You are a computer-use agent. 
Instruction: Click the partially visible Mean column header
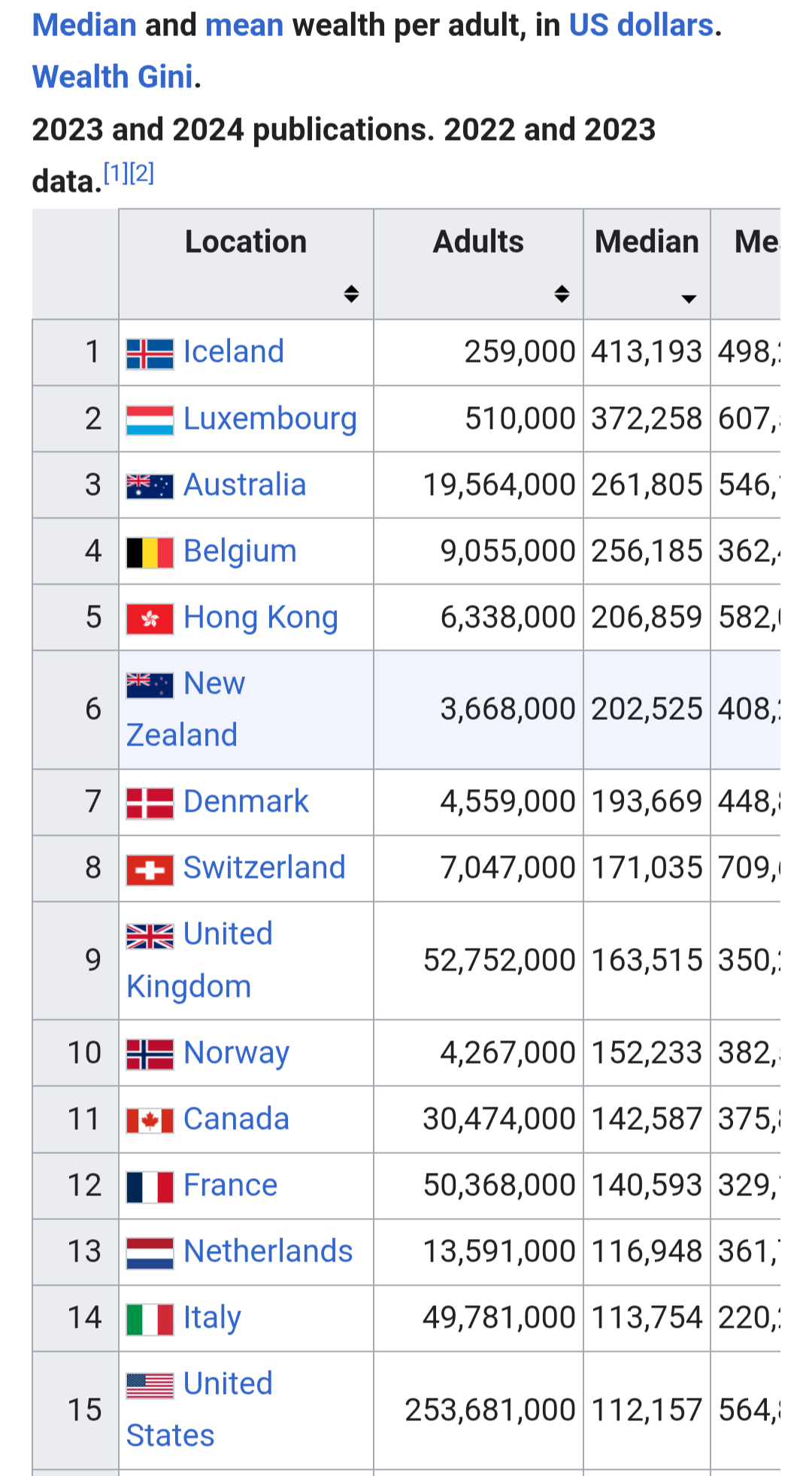click(756, 242)
